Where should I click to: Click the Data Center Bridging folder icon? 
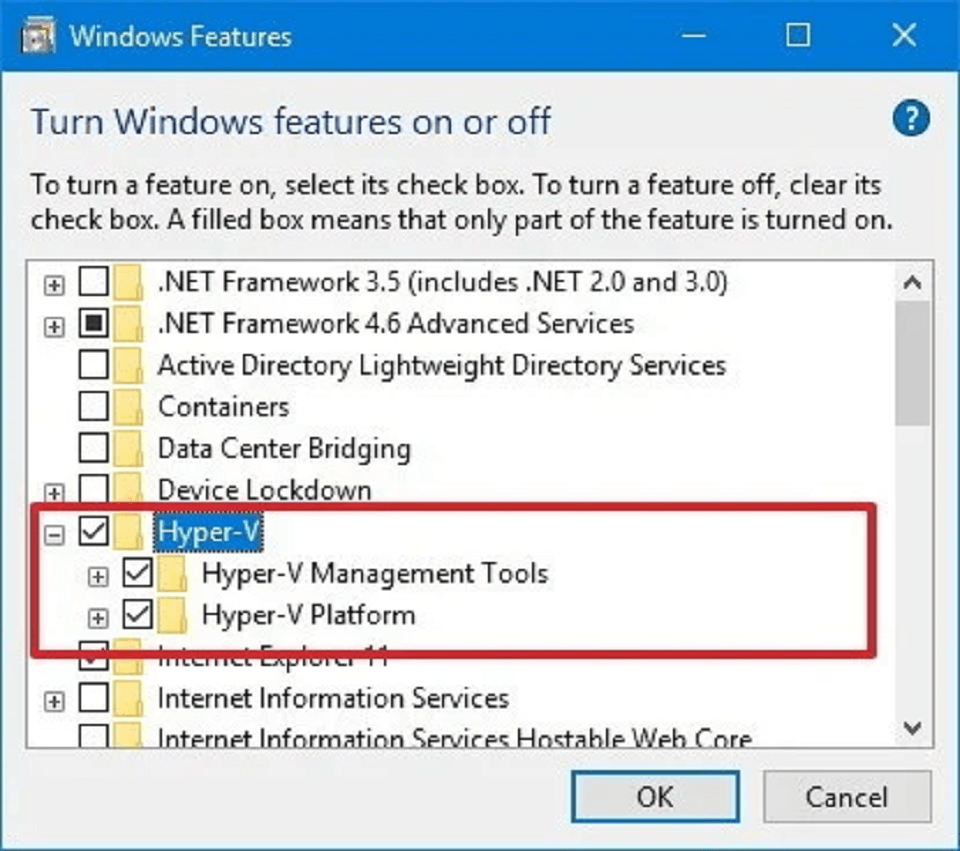[129, 448]
